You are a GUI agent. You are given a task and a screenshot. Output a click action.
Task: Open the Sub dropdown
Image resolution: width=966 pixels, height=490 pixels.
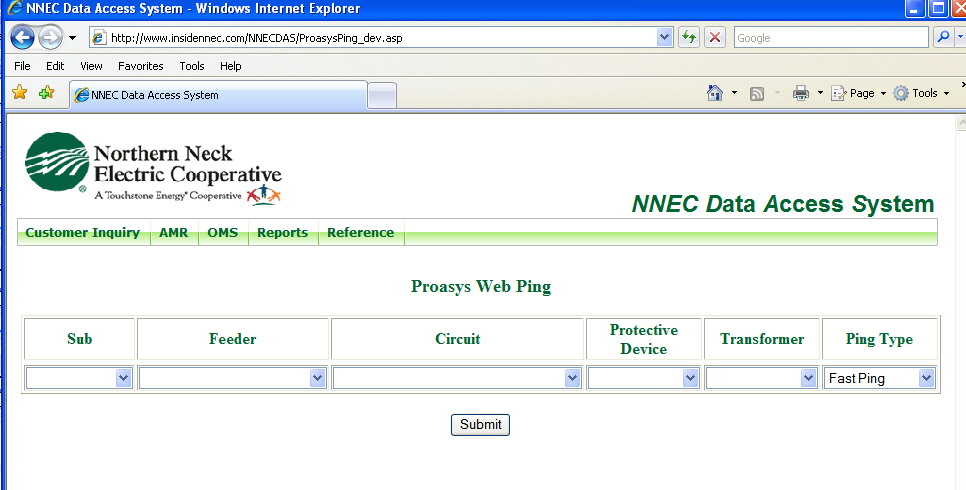click(79, 378)
